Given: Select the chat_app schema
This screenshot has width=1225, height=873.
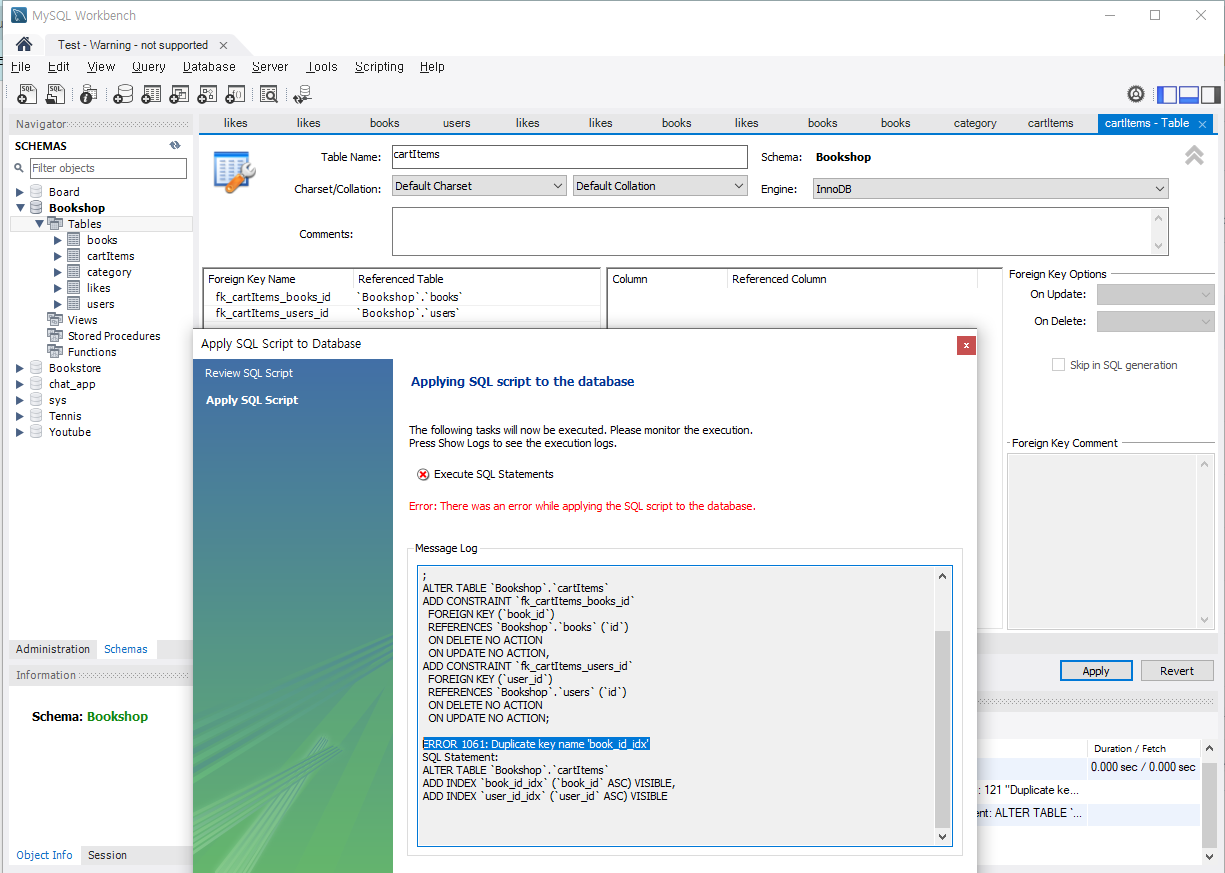Looking at the screenshot, I should pyautogui.click(x=72, y=384).
